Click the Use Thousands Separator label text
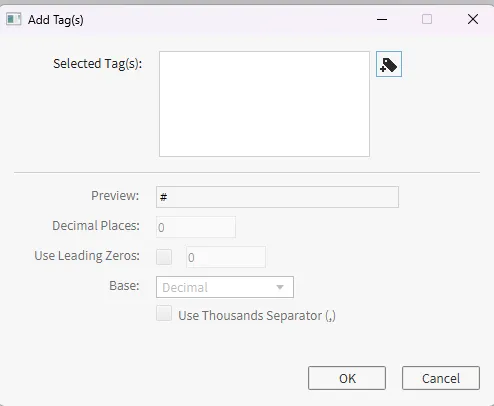The height and width of the screenshot is (406, 494). (257, 316)
